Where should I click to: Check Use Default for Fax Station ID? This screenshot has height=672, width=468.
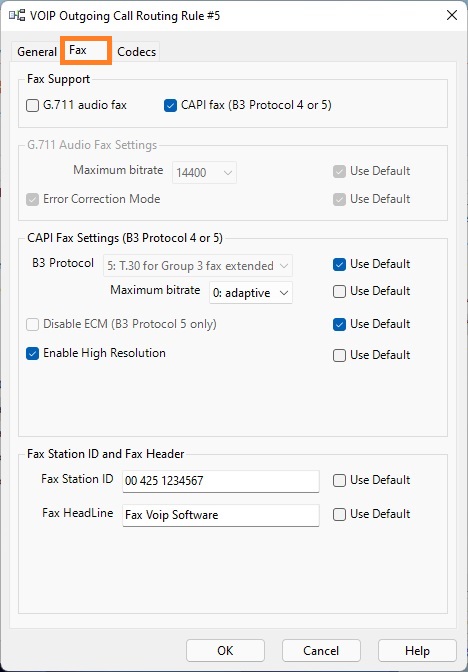pyautogui.click(x=339, y=480)
